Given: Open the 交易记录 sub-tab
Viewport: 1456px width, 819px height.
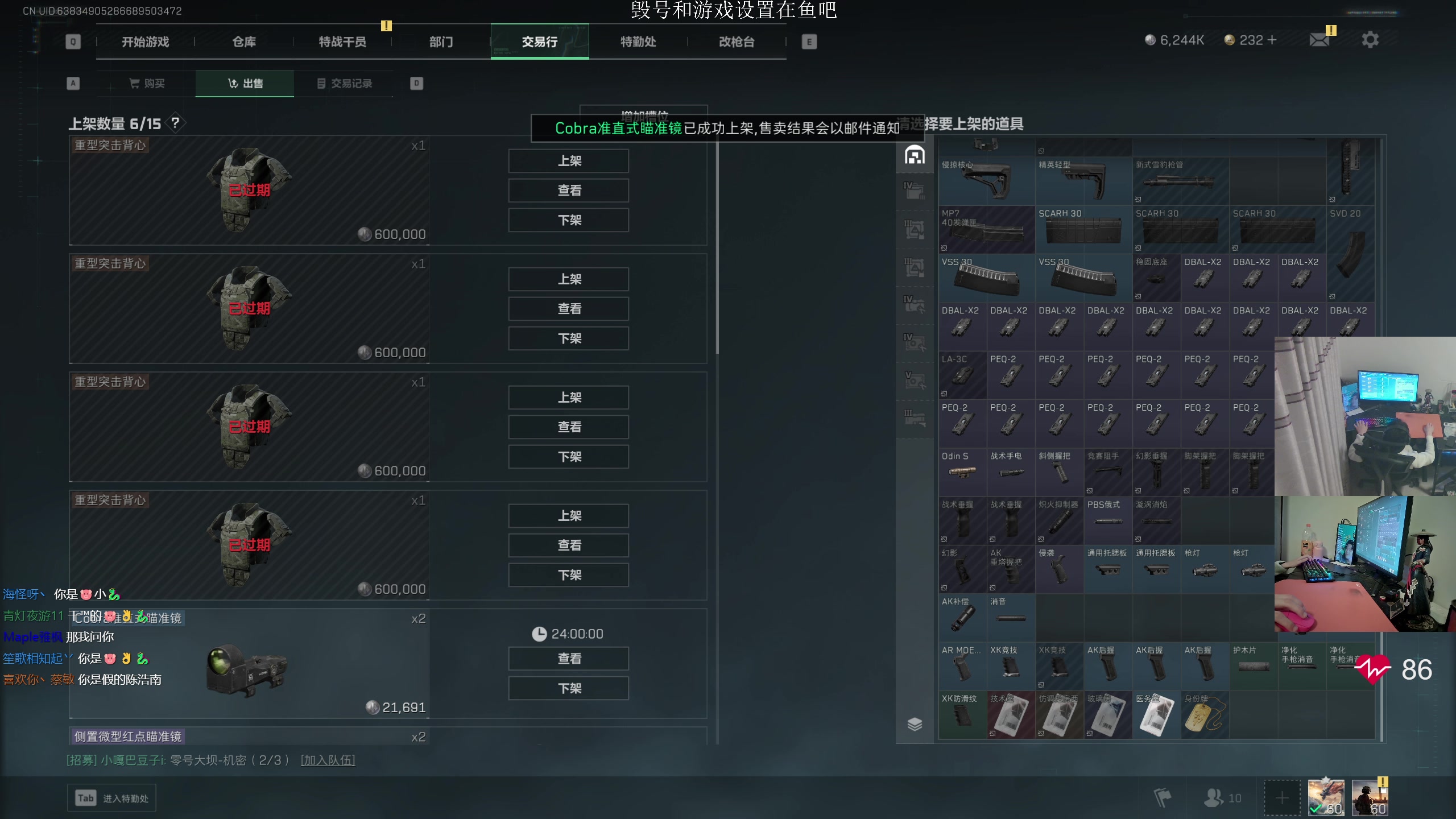Looking at the screenshot, I should click(344, 84).
